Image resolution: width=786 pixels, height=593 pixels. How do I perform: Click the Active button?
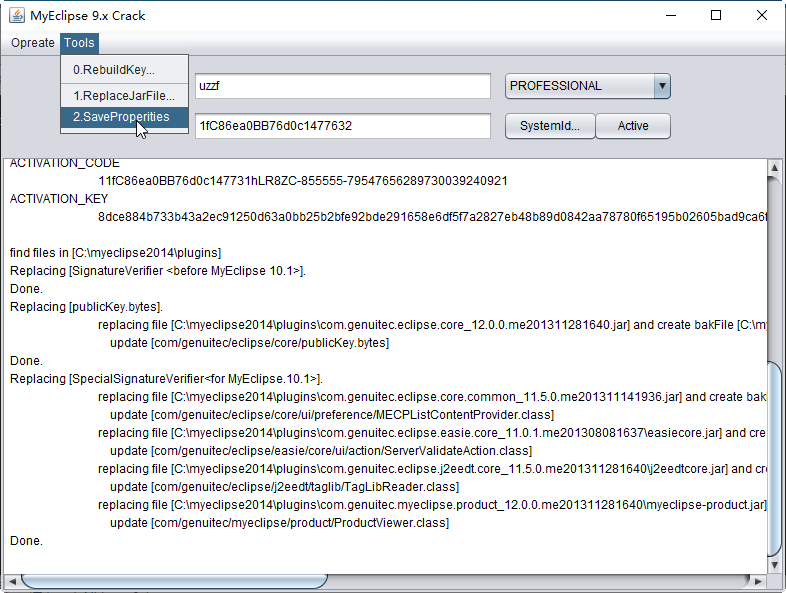click(632, 126)
